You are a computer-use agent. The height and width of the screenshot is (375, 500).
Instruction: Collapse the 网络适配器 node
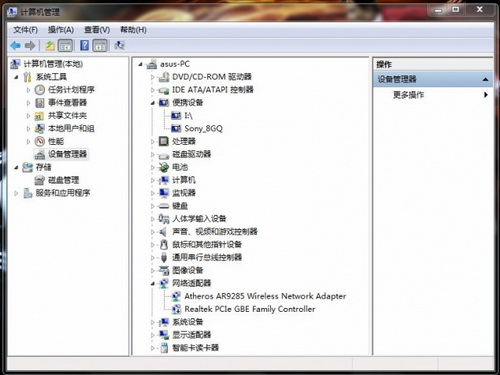click(x=152, y=283)
